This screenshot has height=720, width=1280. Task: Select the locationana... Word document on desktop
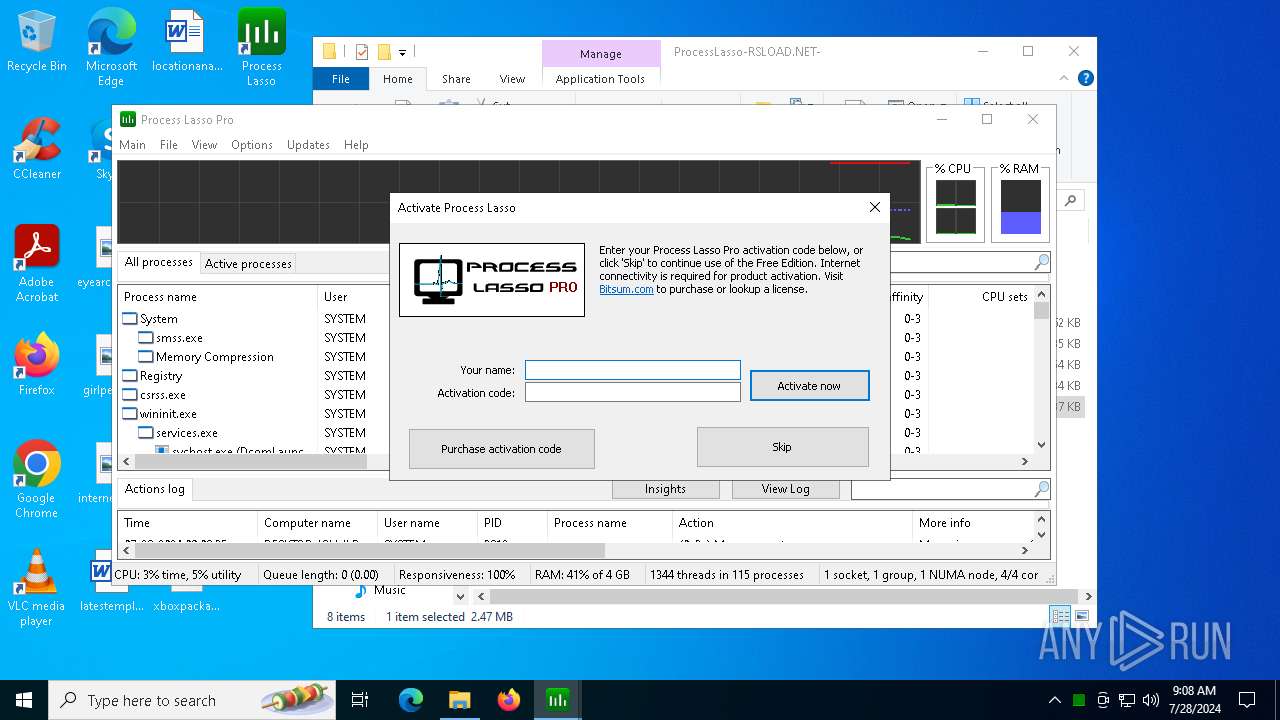[x=186, y=42]
